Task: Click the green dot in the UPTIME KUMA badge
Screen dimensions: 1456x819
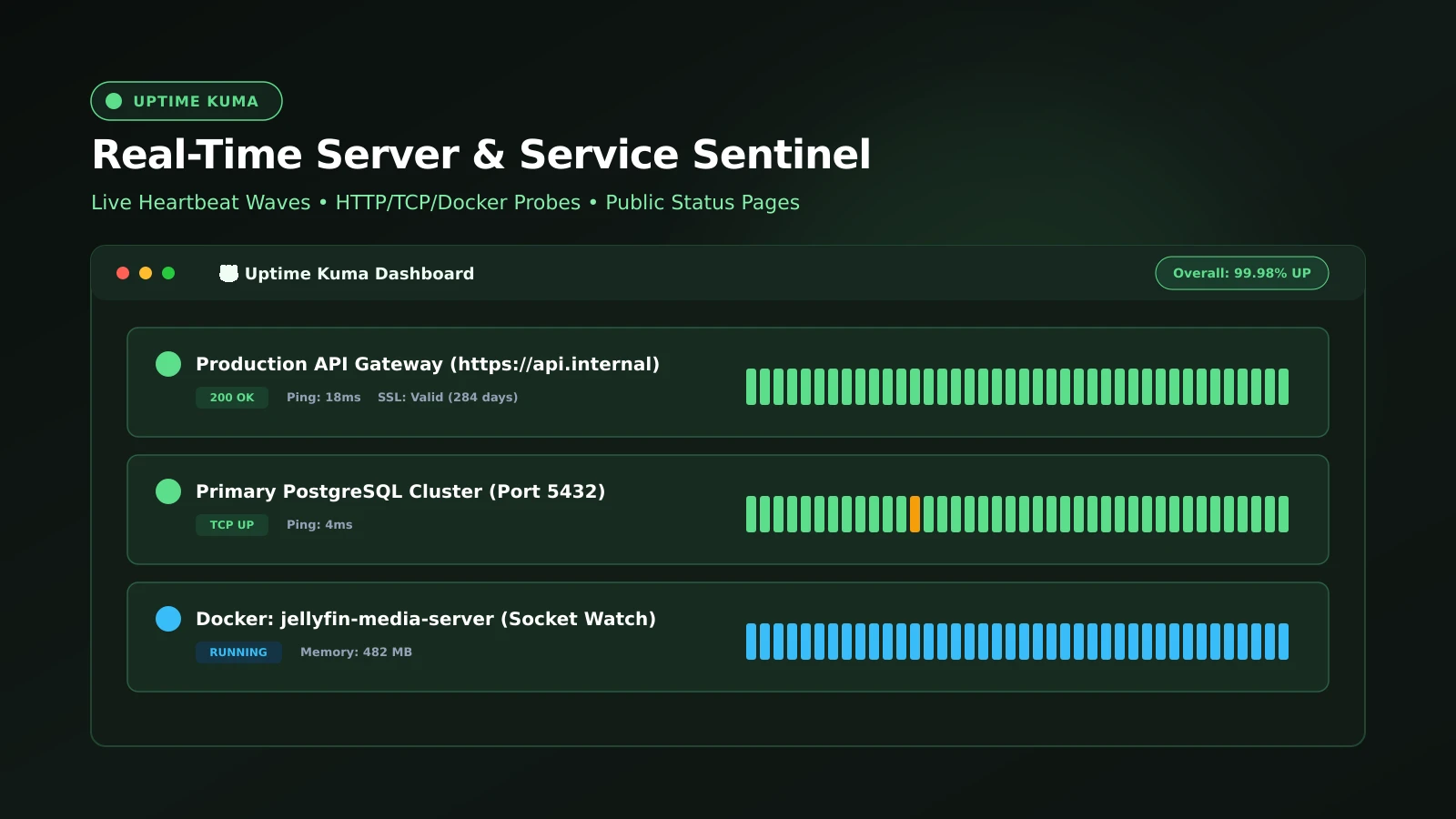Action: click(x=114, y=101)
